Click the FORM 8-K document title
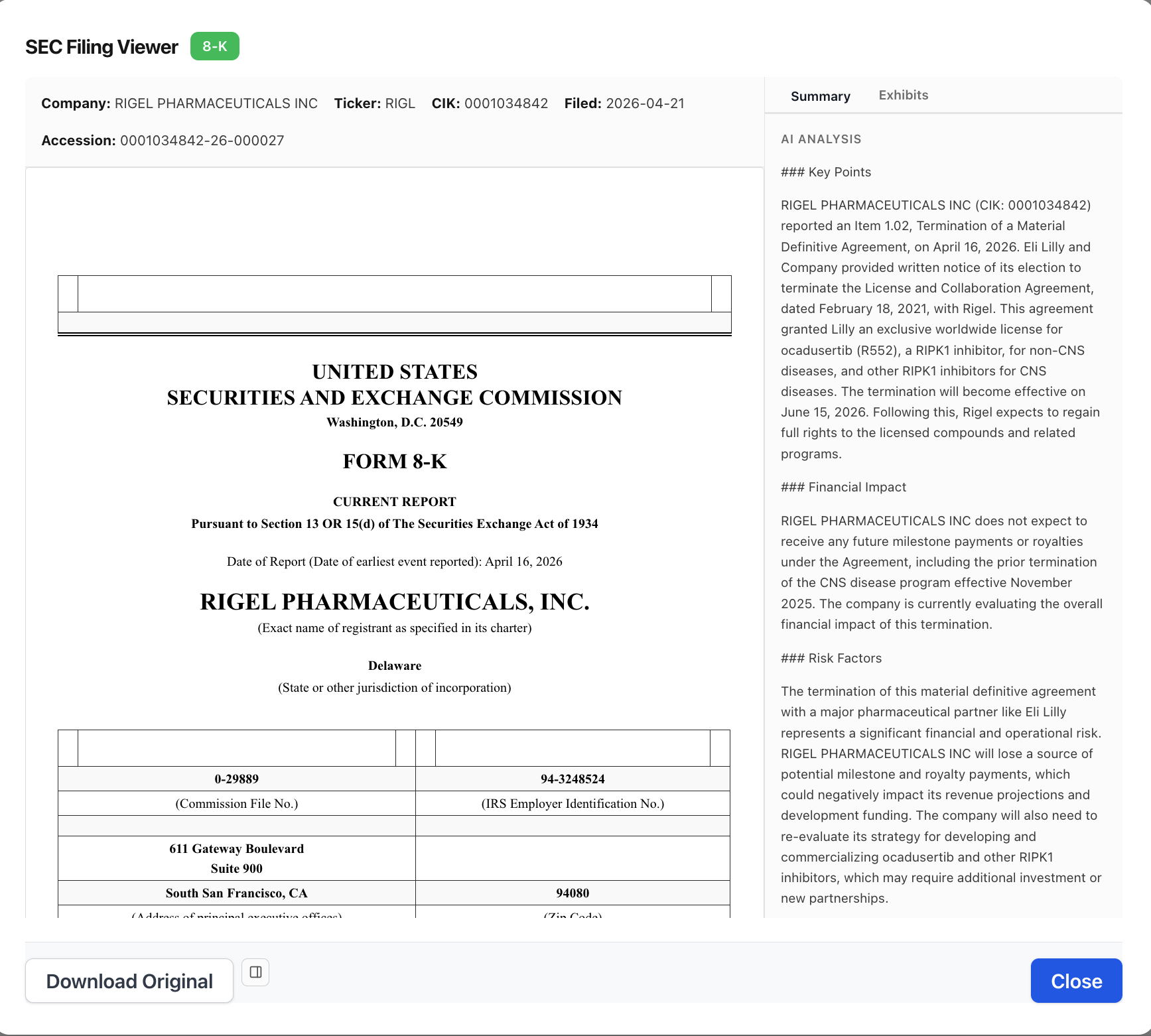 click(x=395, y=462)
